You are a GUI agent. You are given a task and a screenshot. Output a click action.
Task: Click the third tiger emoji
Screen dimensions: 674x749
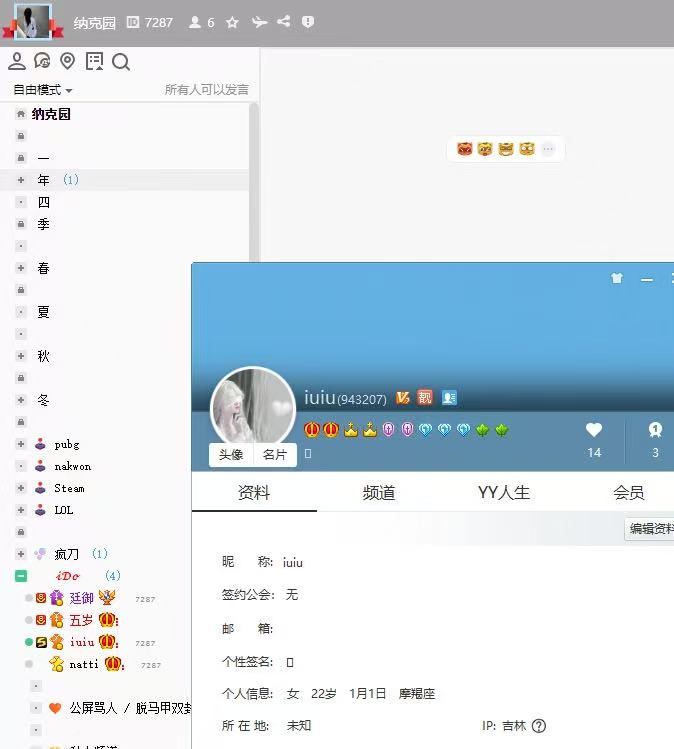(x=506, y=149)
